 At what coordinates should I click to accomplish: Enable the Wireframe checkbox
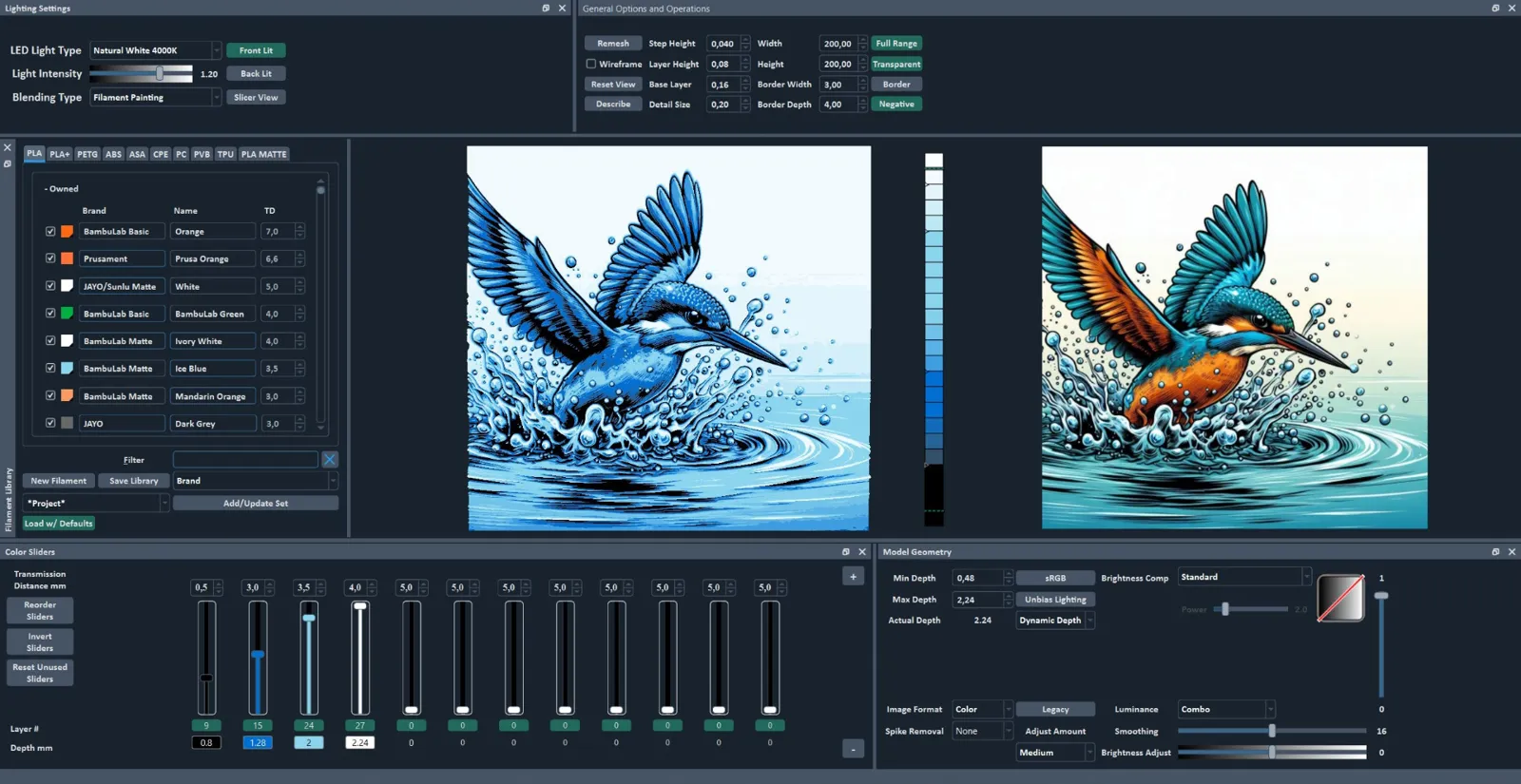[591, 65]
